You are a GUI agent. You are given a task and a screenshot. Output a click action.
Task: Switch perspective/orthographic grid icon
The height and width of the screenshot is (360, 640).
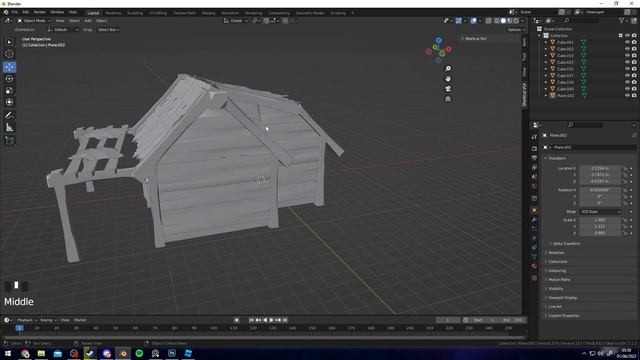(448, 99)
